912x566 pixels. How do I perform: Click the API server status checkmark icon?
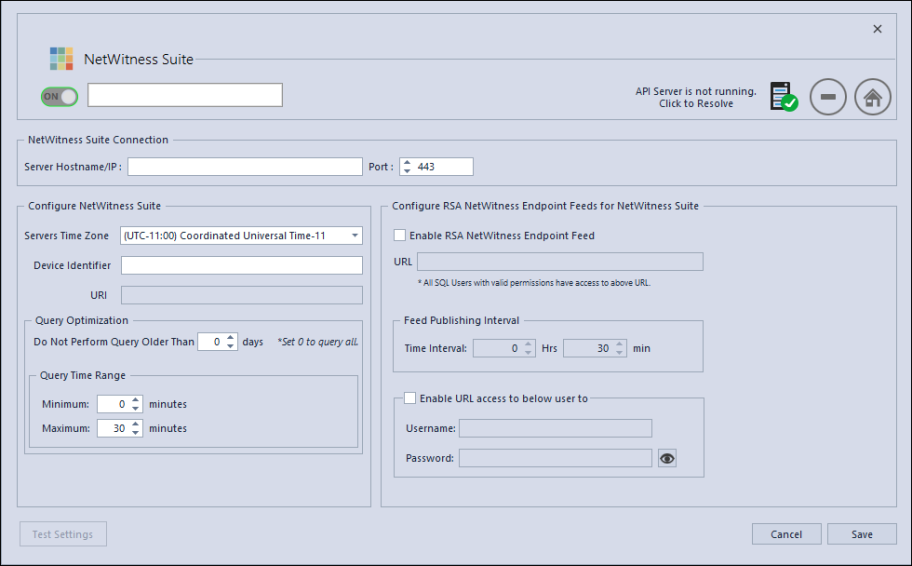[783, 97]
